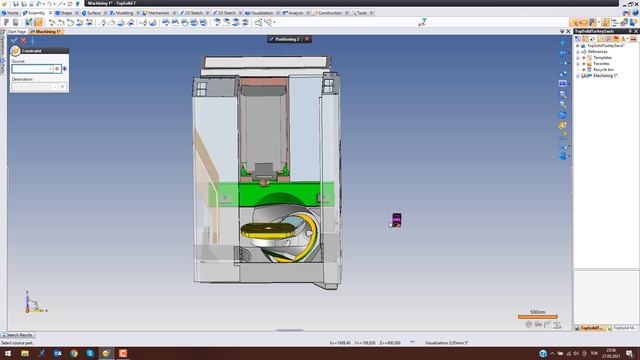Open File Explorer from taskbar

coord(25,353)
